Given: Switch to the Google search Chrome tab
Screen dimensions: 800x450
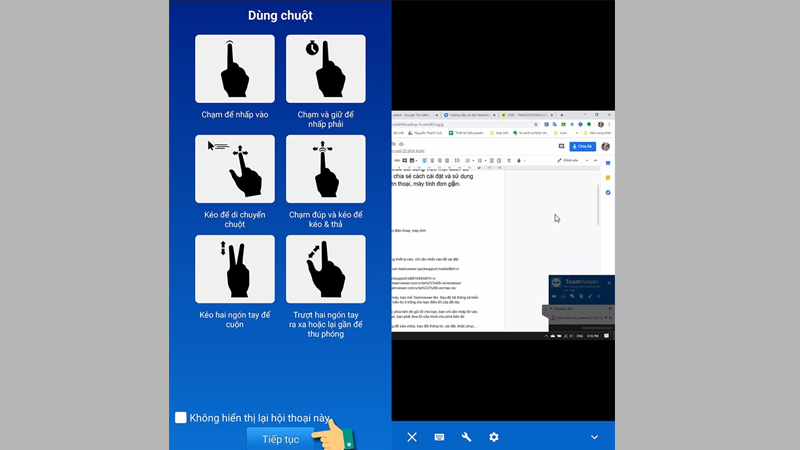Looking at the screenshot, I should (414, 115).
